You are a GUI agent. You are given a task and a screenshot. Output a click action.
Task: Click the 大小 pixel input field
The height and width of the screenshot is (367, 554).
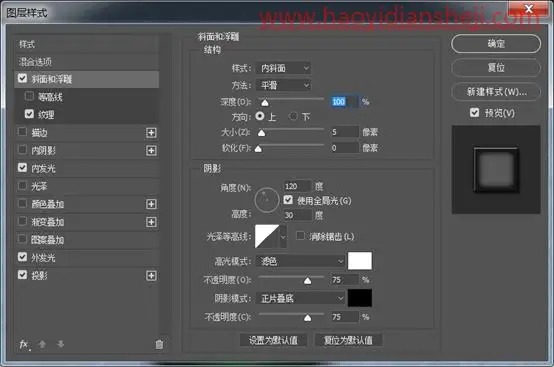pos(344,132)
